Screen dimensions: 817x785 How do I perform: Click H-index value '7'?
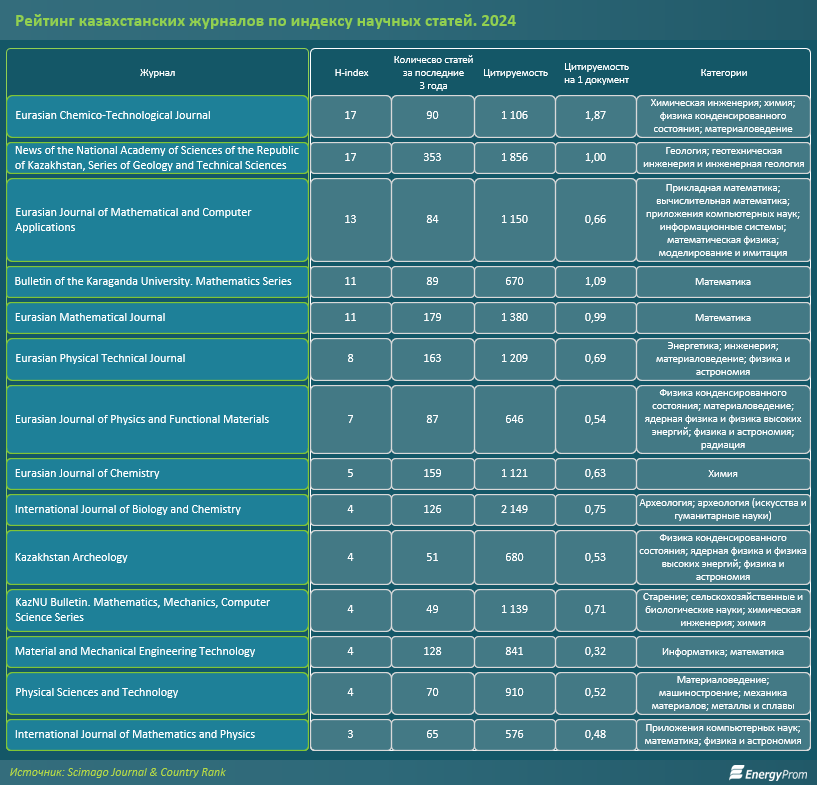(x=351, y=419)
